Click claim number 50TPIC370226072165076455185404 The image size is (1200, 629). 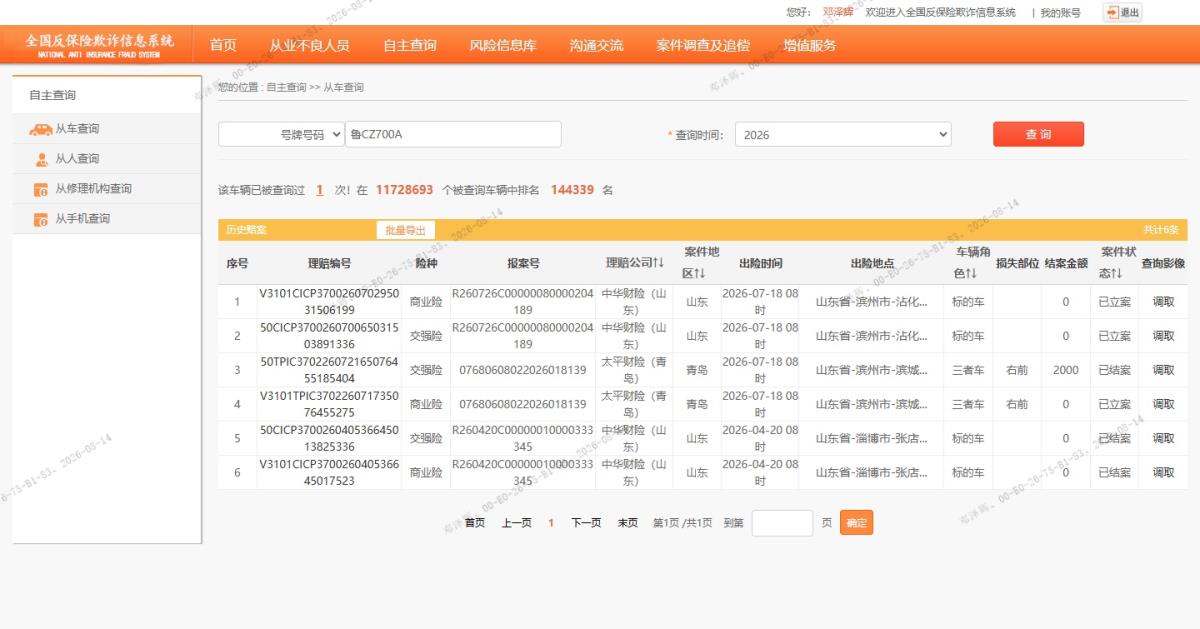pos(329,370)
